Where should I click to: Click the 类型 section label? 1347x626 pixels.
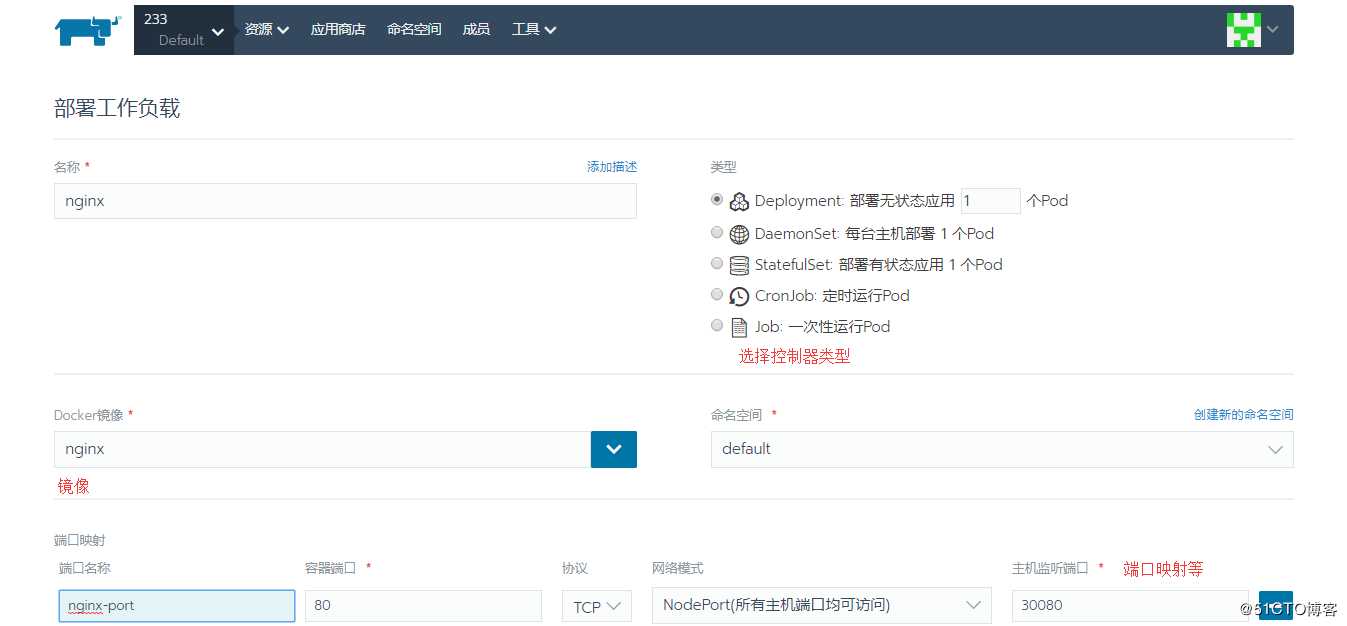(723, 167)
